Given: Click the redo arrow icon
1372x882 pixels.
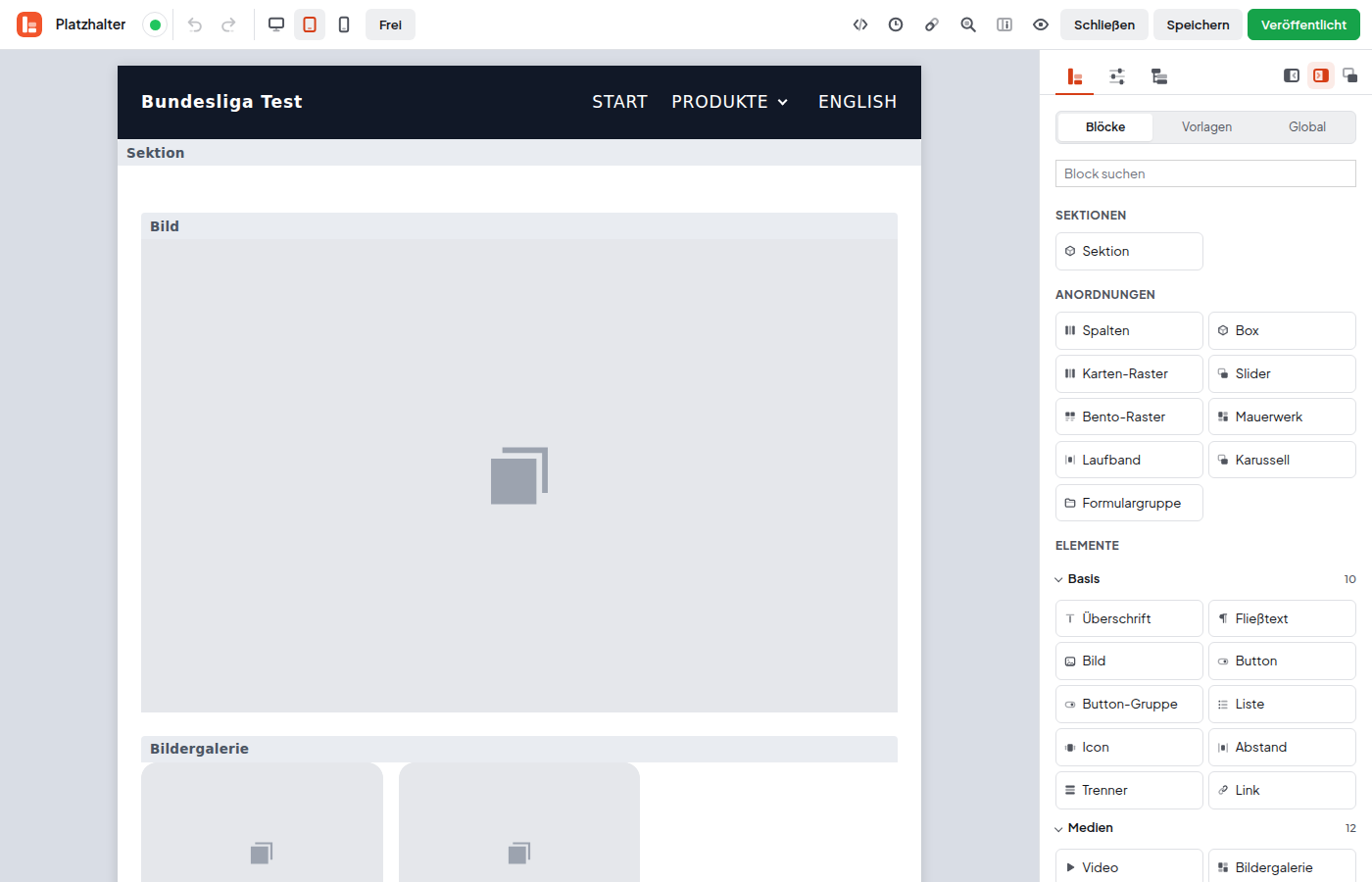Looking at the screenshot, I should click(x=228, y=24).
